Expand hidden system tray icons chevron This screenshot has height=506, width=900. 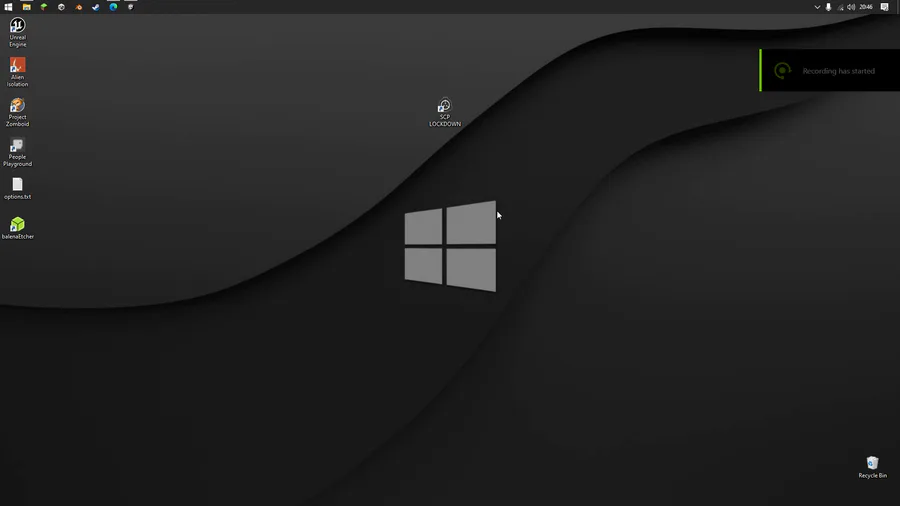coord(817,7)
